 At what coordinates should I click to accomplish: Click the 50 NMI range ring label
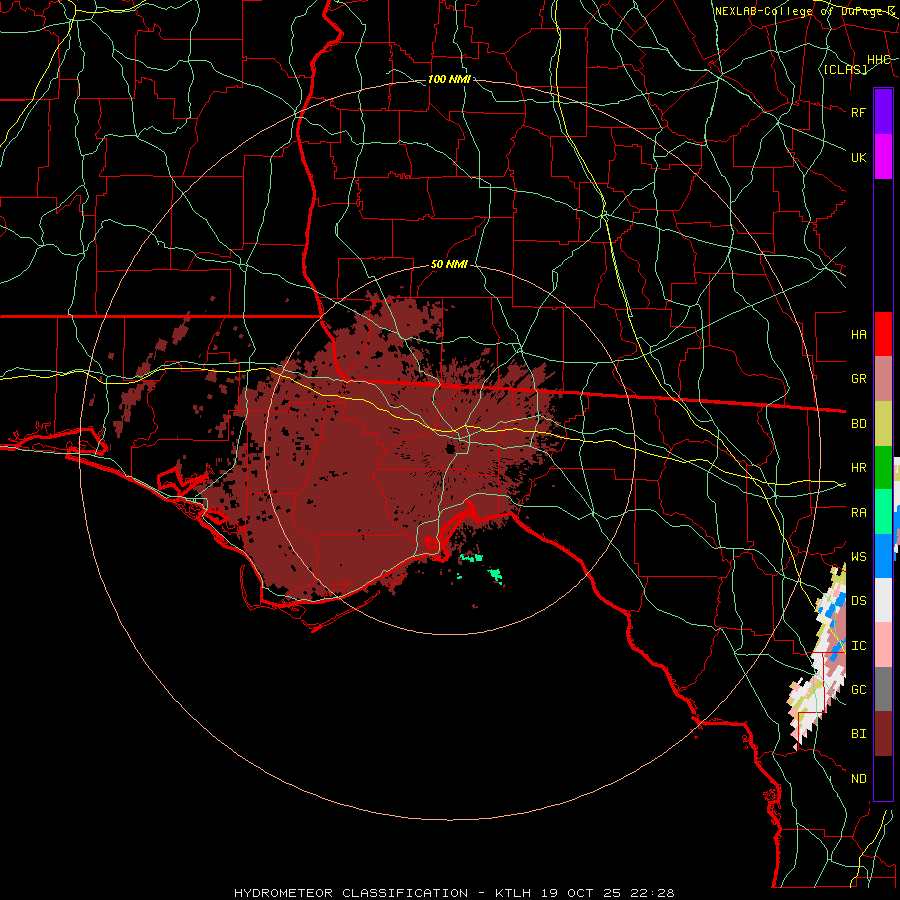pos(449,264)
